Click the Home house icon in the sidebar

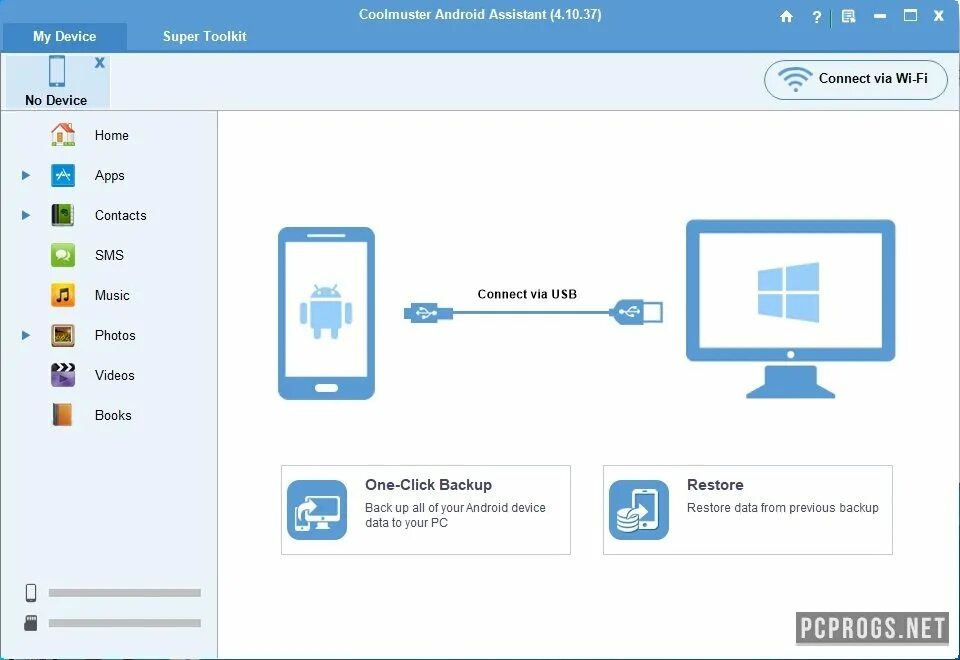point(62,135)
